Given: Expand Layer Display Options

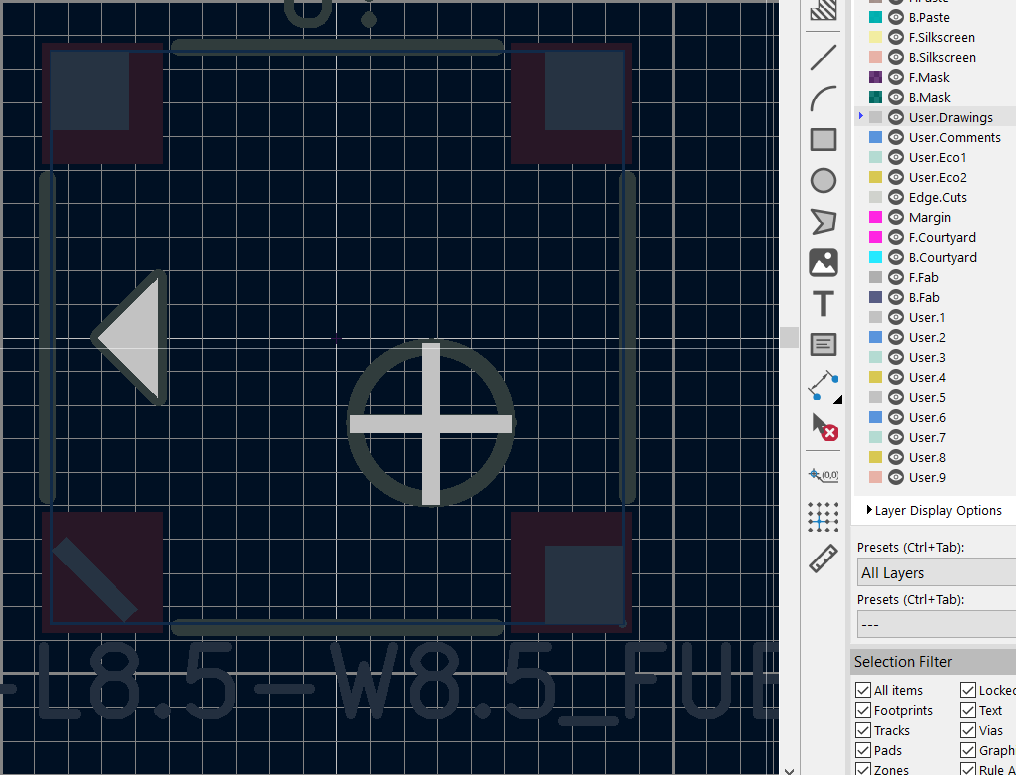Looking at the screenshot, I should coord(934,511).
